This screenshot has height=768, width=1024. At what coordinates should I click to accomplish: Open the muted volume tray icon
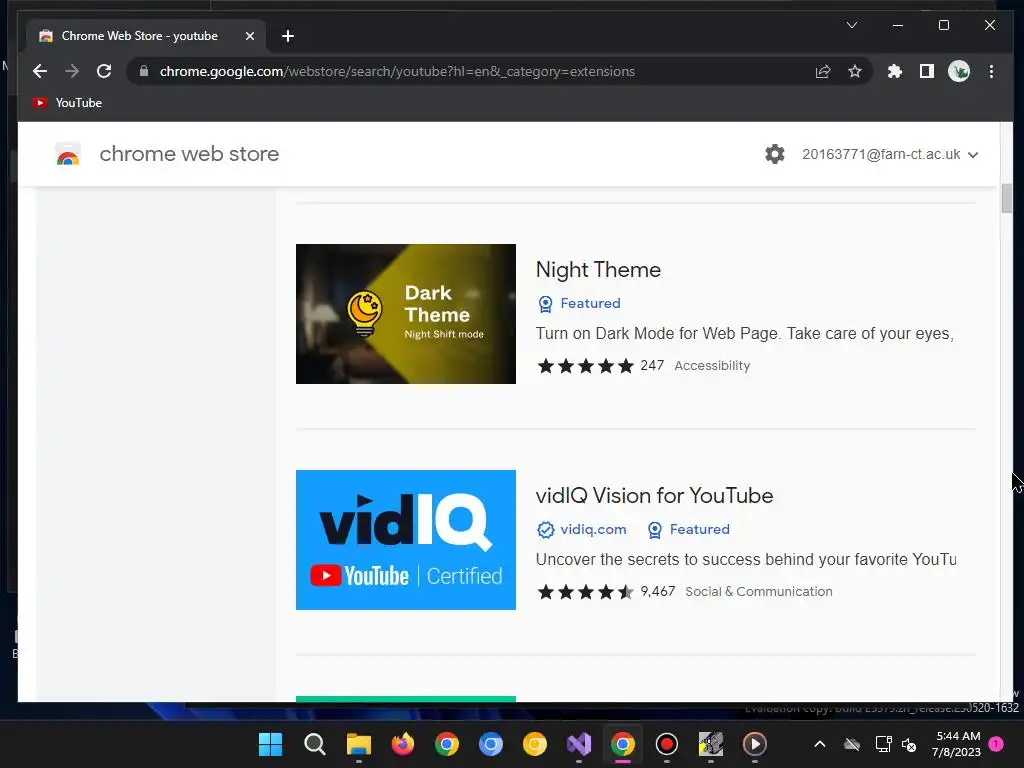click(909, 744)
